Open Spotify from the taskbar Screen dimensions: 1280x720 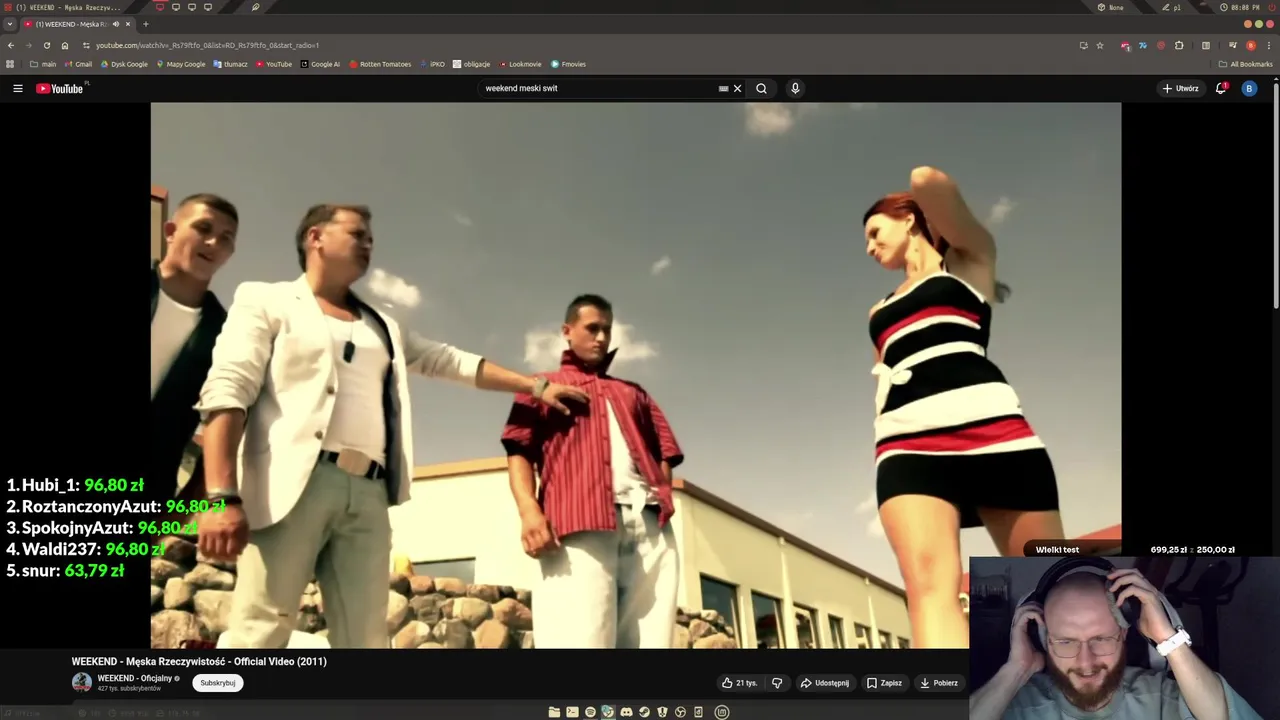click(590, 712)
